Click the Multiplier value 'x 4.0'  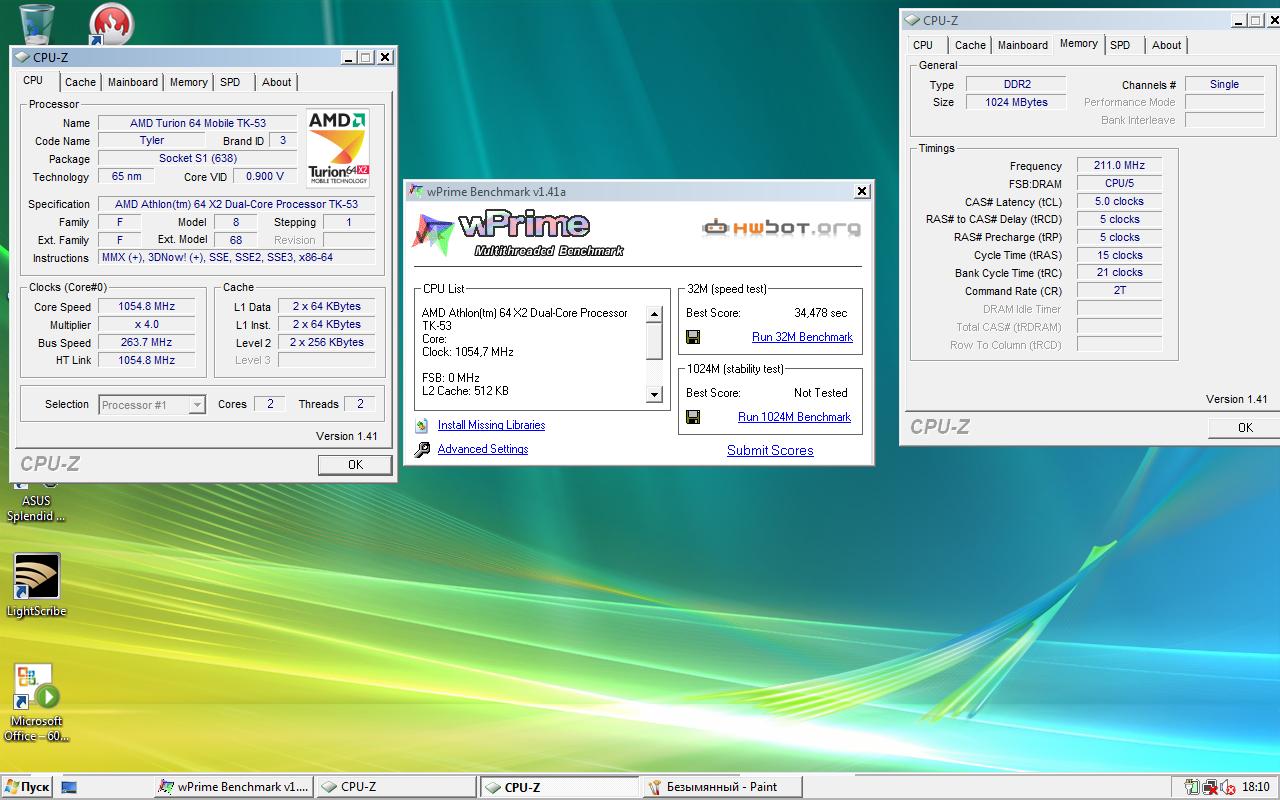tap(147, 325)
